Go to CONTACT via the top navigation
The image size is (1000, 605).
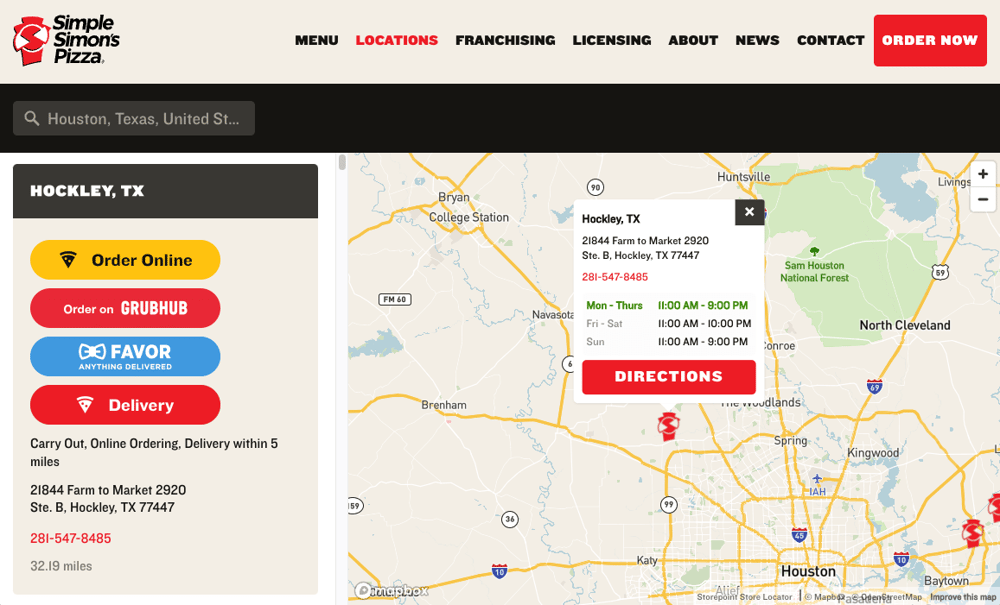(830, 40)
